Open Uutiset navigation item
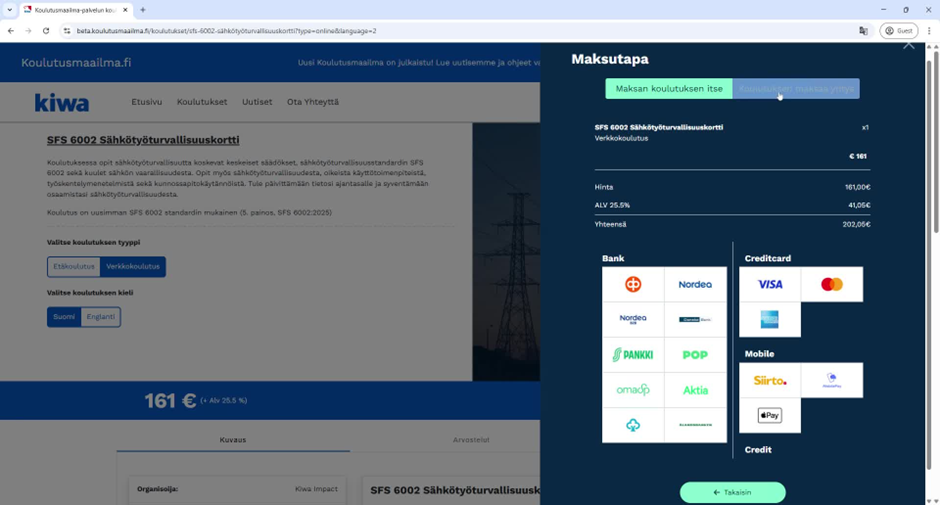Image resolution: width=940 pixels, height=505 pixels. click(x=257, y=102)
